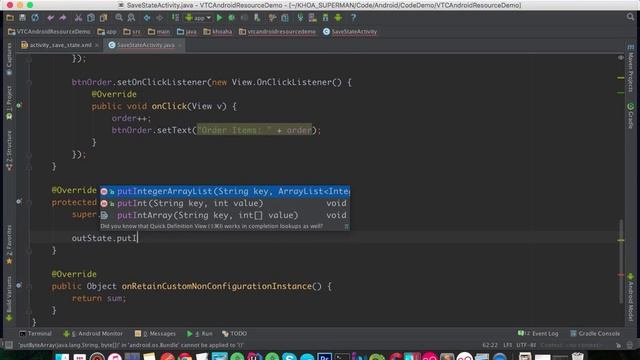Click the Redo arrow icon
This screenshot has height=360, width=640.
point(63,18)
